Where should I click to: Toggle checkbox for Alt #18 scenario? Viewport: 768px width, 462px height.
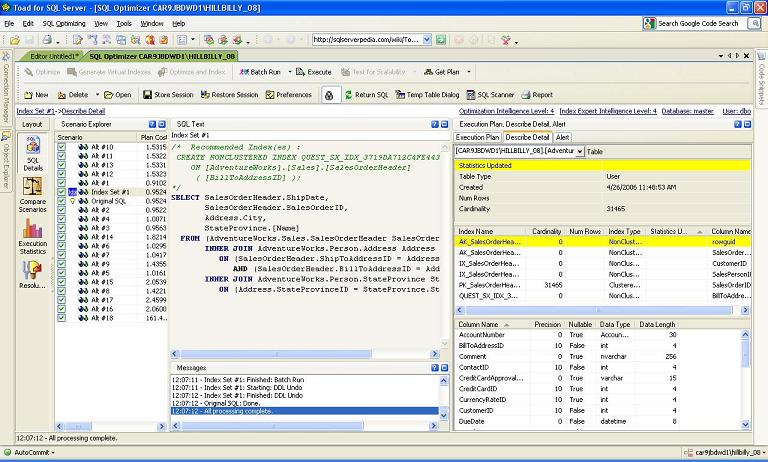point(61,318)
